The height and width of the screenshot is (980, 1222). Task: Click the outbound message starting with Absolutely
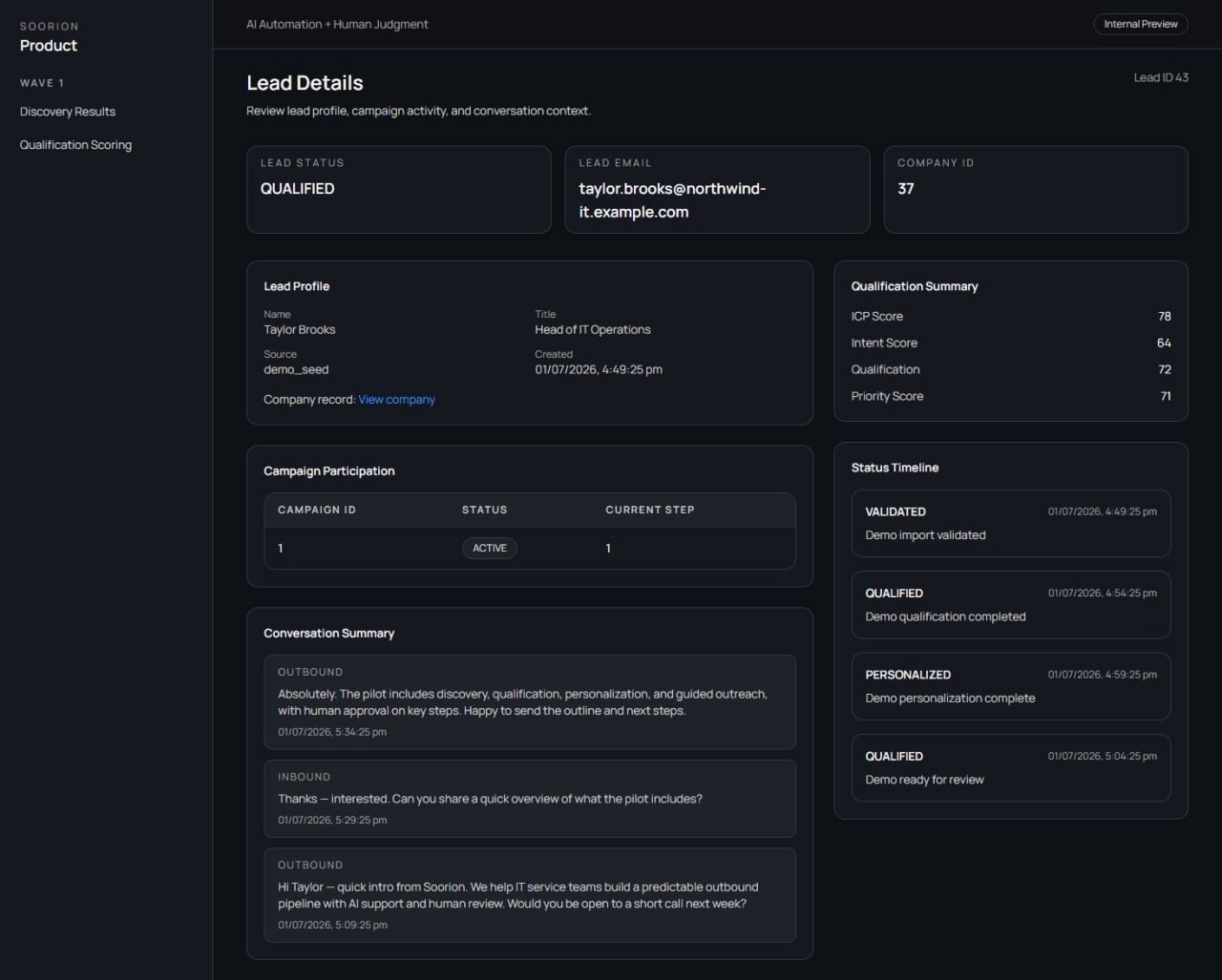click(530, 702)
